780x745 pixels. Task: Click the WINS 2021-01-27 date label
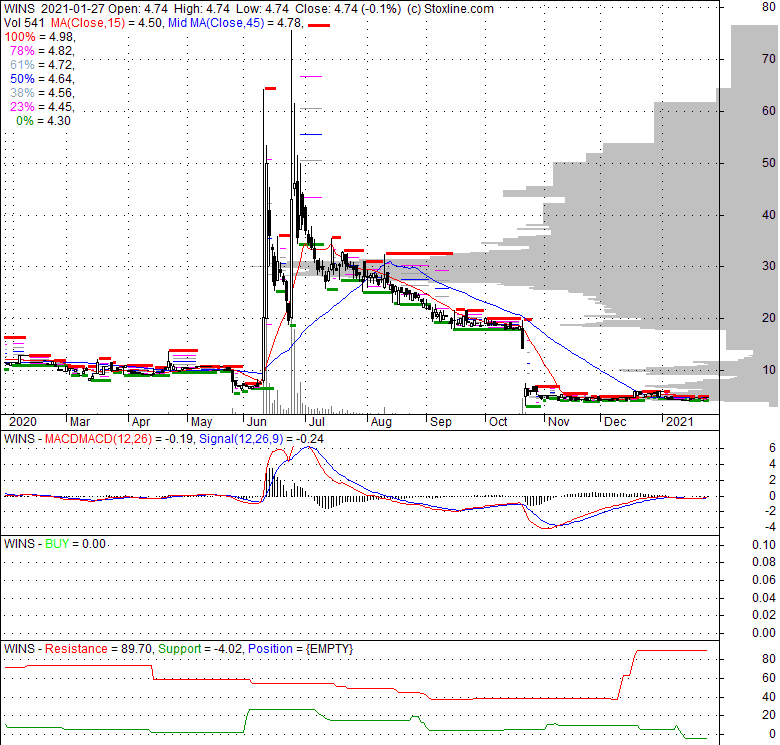coord(54,9)
